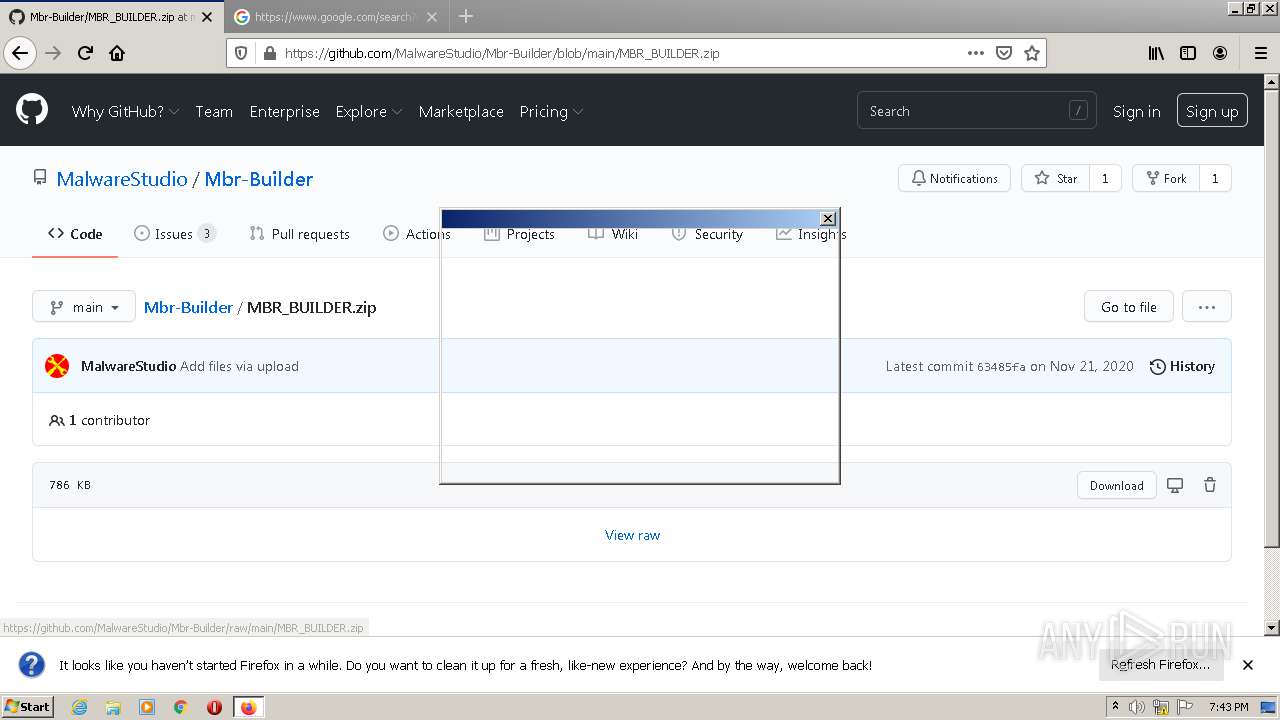Fork the Mbr-Builder repository
1280x720 pixels.
1165,178
